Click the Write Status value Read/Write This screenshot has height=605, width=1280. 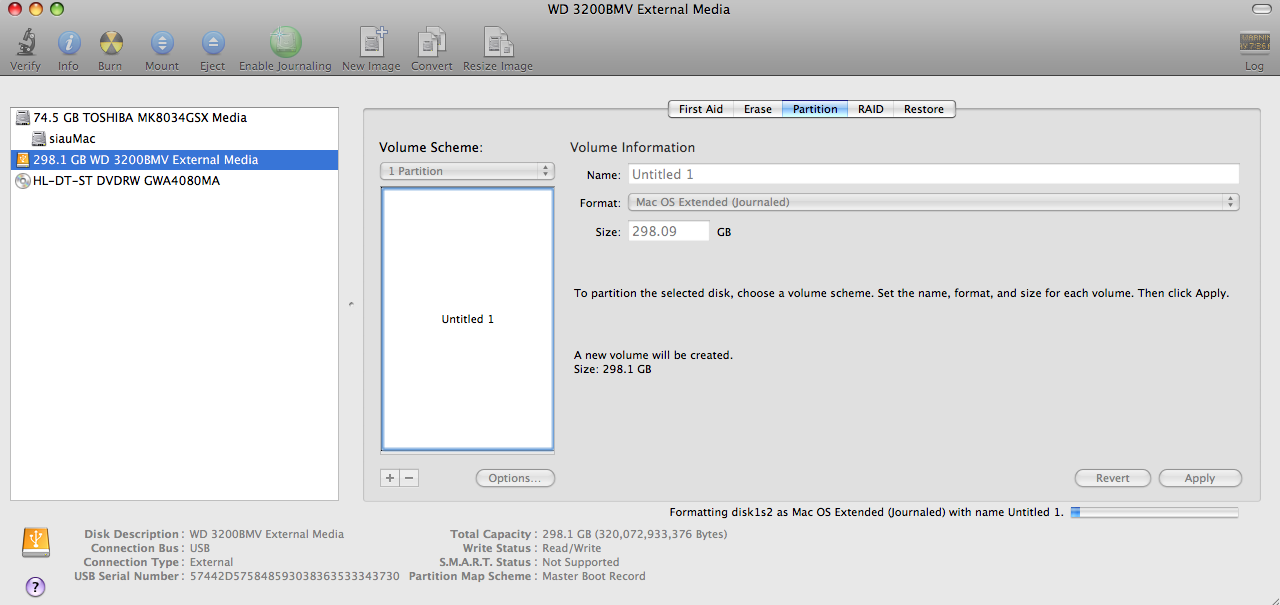pos(572,548)
